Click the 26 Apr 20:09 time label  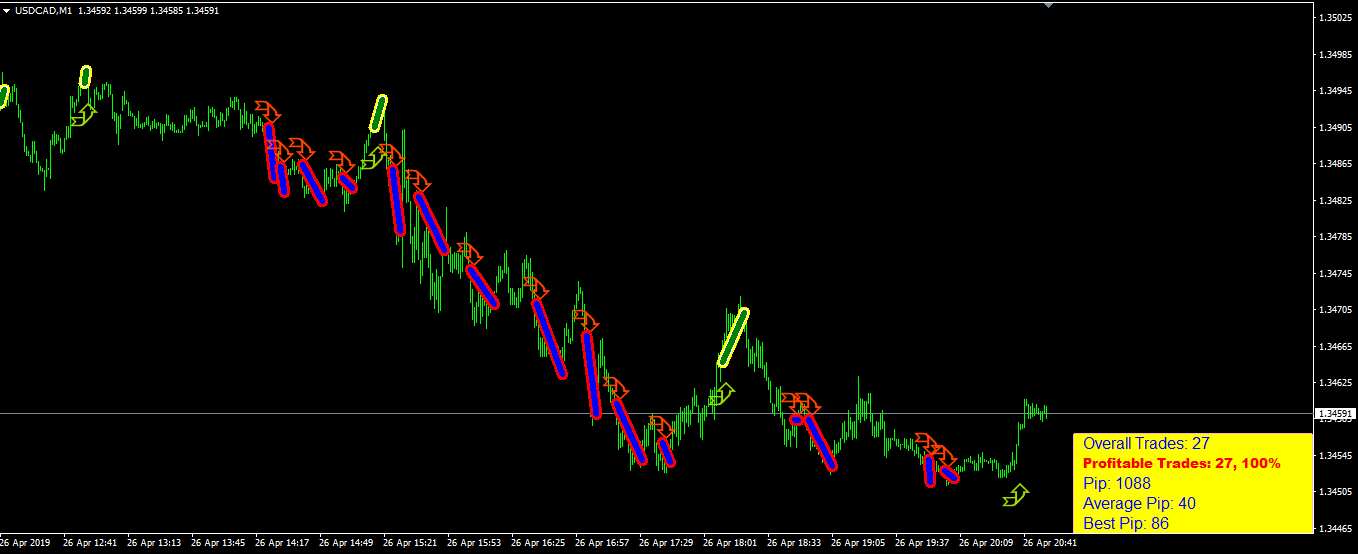pyautogui.click(x=986, y=544)
